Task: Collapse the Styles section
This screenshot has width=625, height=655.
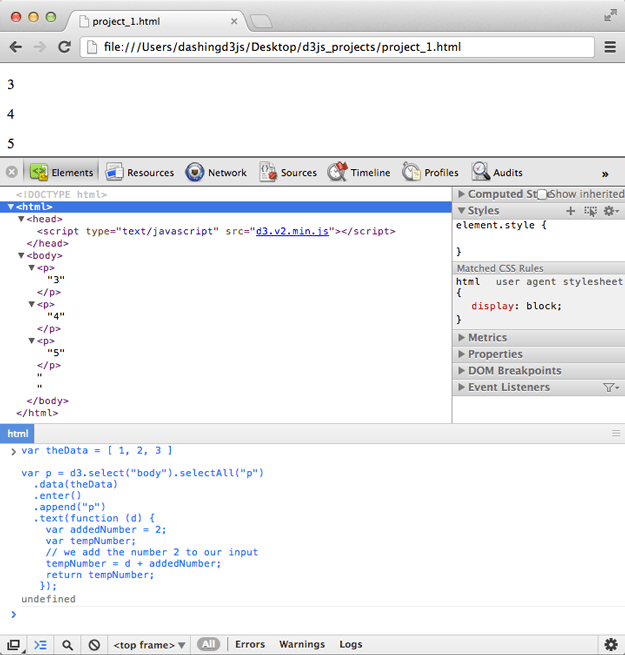Action: [461, 211]
